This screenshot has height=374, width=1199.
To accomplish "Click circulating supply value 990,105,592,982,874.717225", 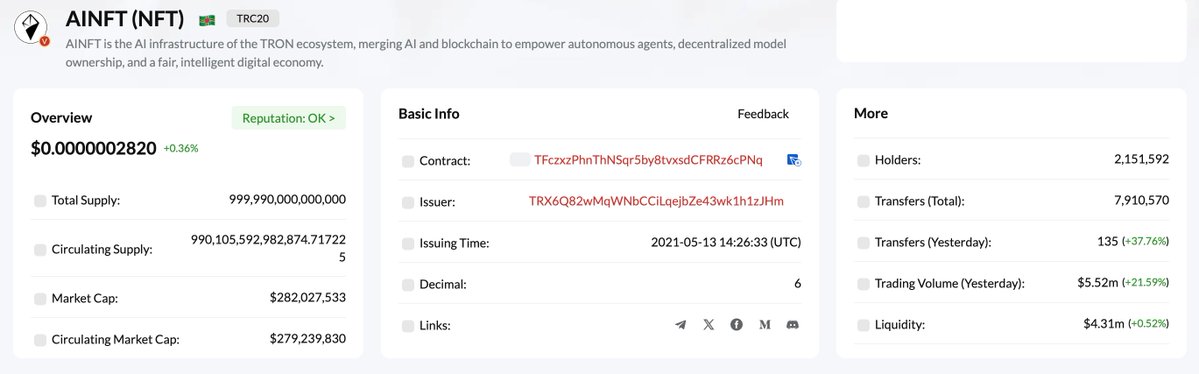I will coord(268,249).
